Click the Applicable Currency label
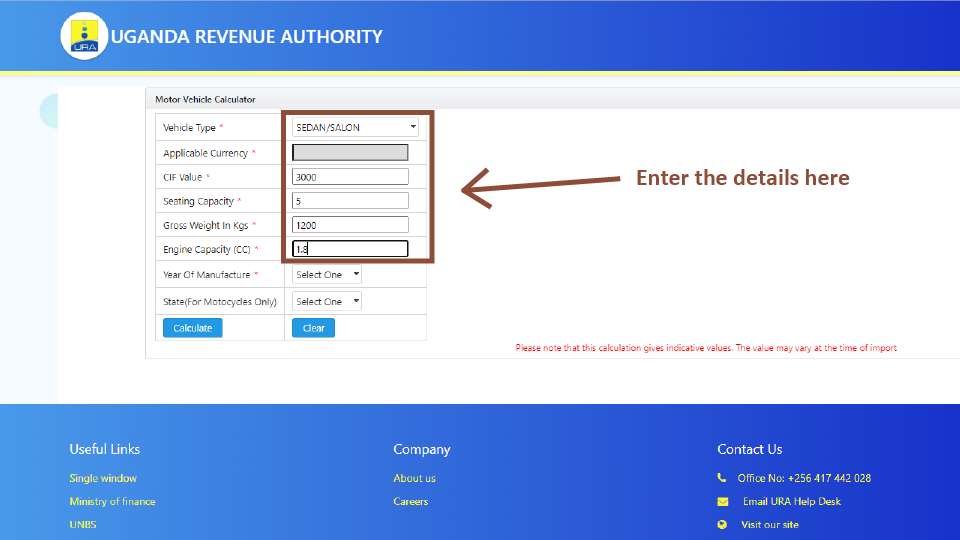 pos(205,153)
